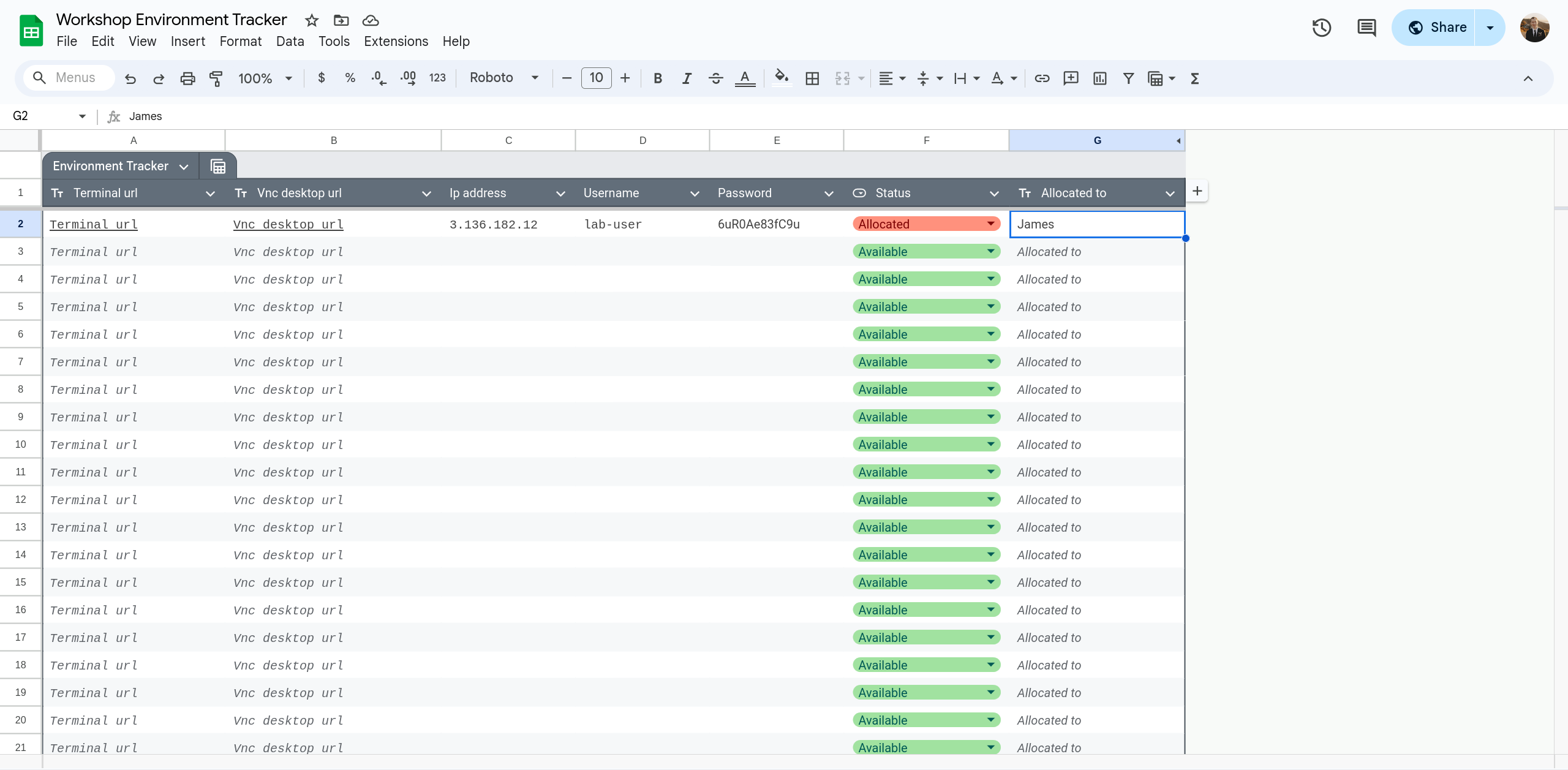
Task: Click the paint format icon
Action: click(216, 78)
